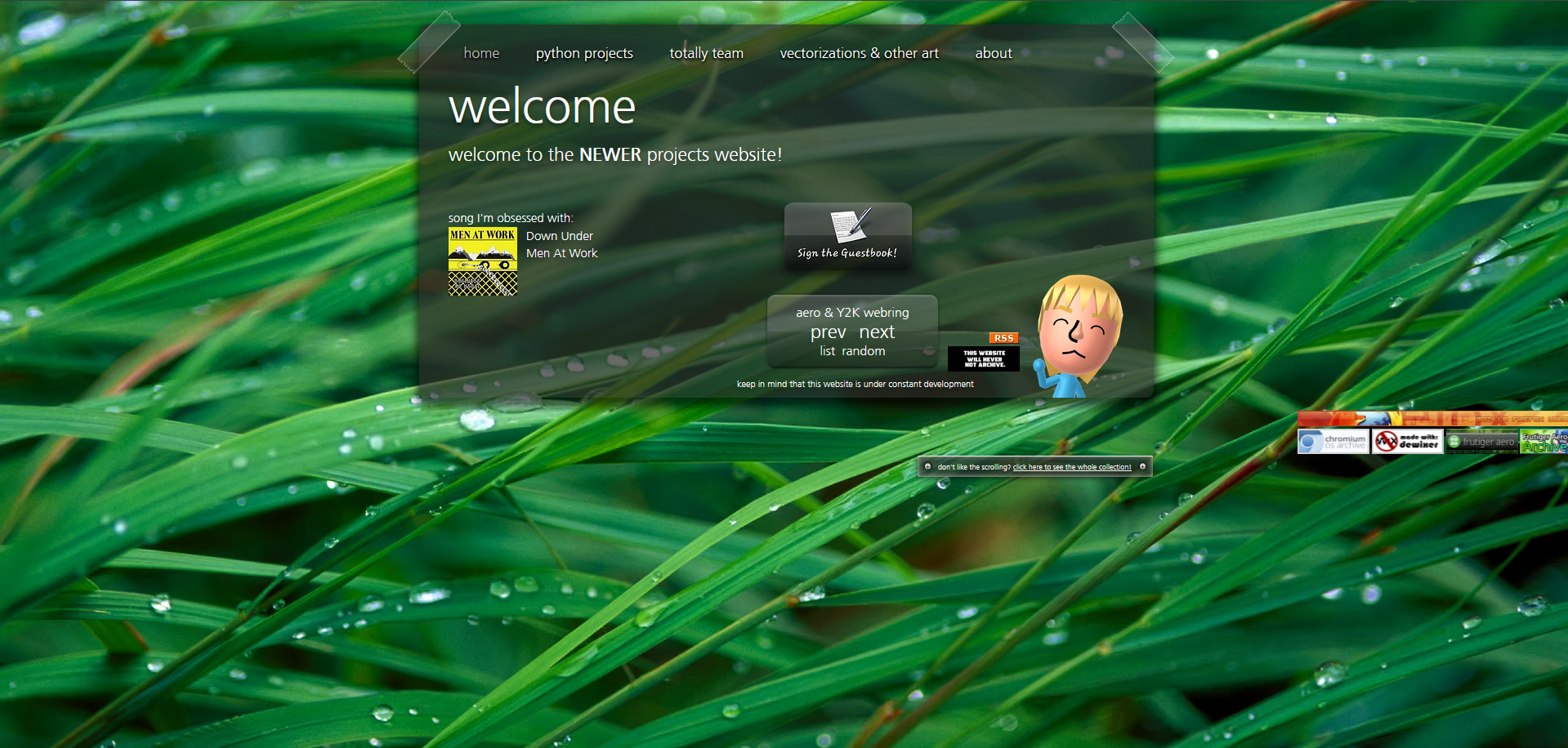The height and width of the screenshot is (748, 1568).
Task: Open the webring list link
Action: coord(827,351)
